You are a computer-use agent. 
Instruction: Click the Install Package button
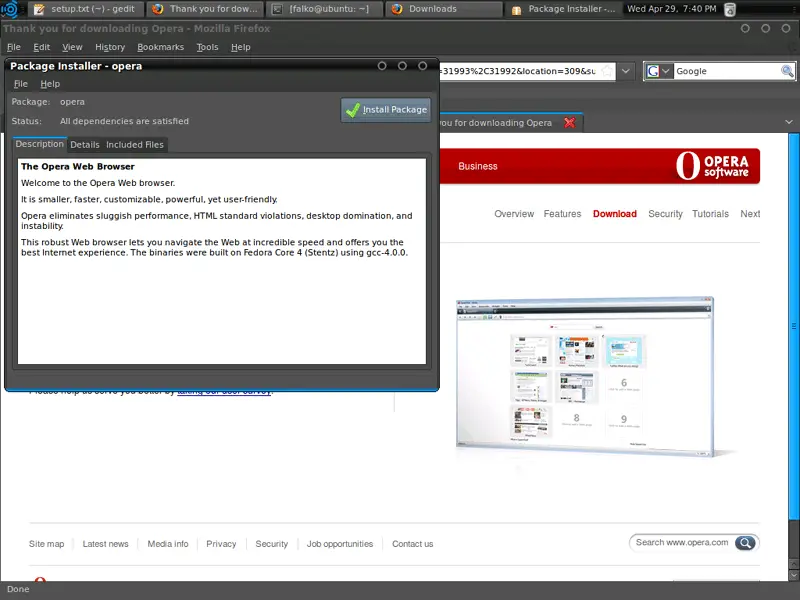coord(386,110)
